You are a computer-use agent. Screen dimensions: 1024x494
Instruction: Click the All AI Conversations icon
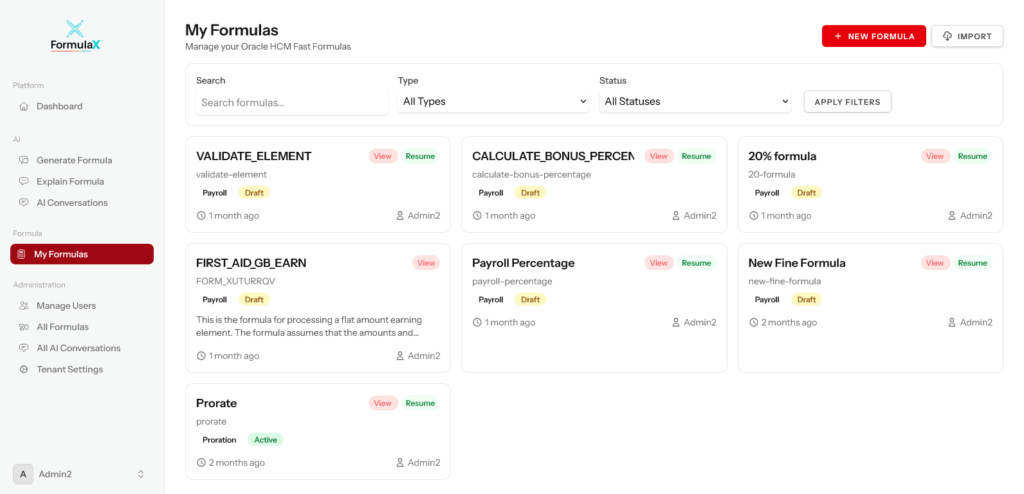[24, 348]
